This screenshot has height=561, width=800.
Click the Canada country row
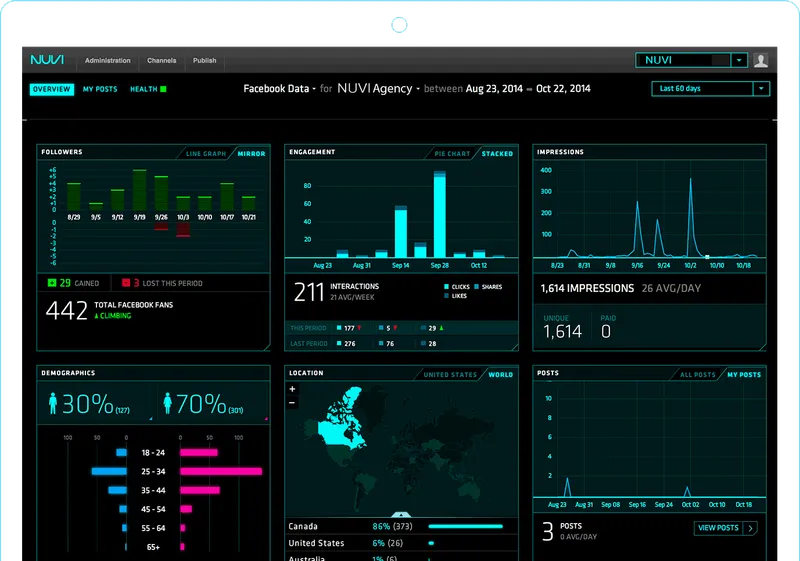click(401, 526)
